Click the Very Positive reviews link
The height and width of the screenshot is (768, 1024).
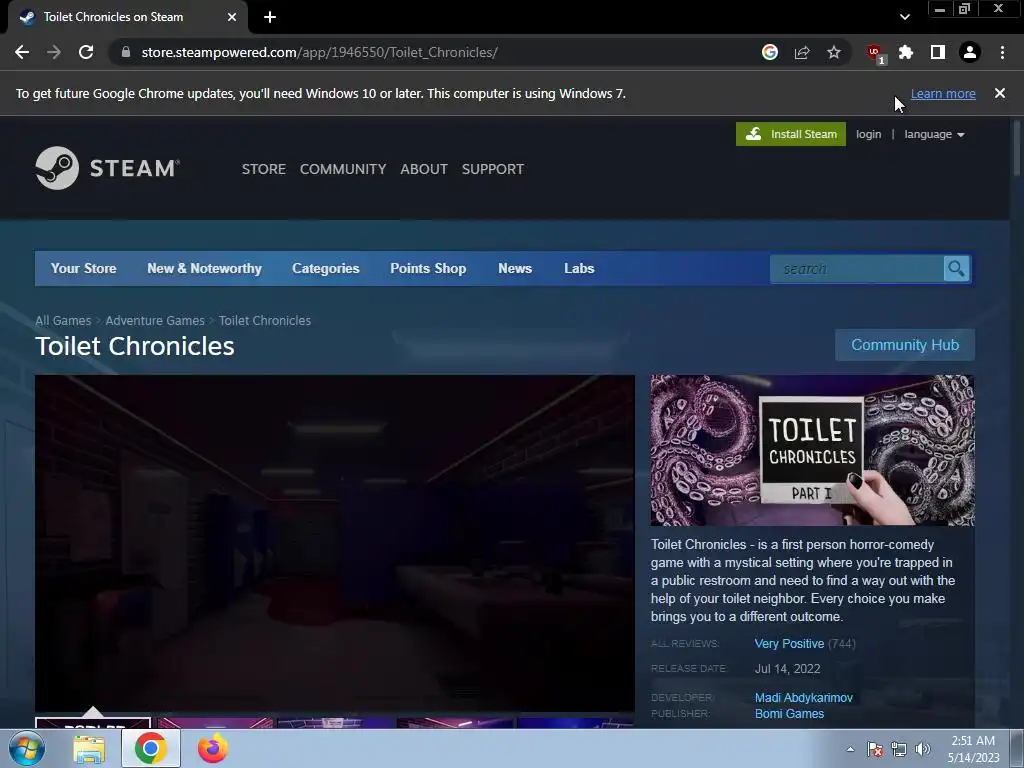790,644
